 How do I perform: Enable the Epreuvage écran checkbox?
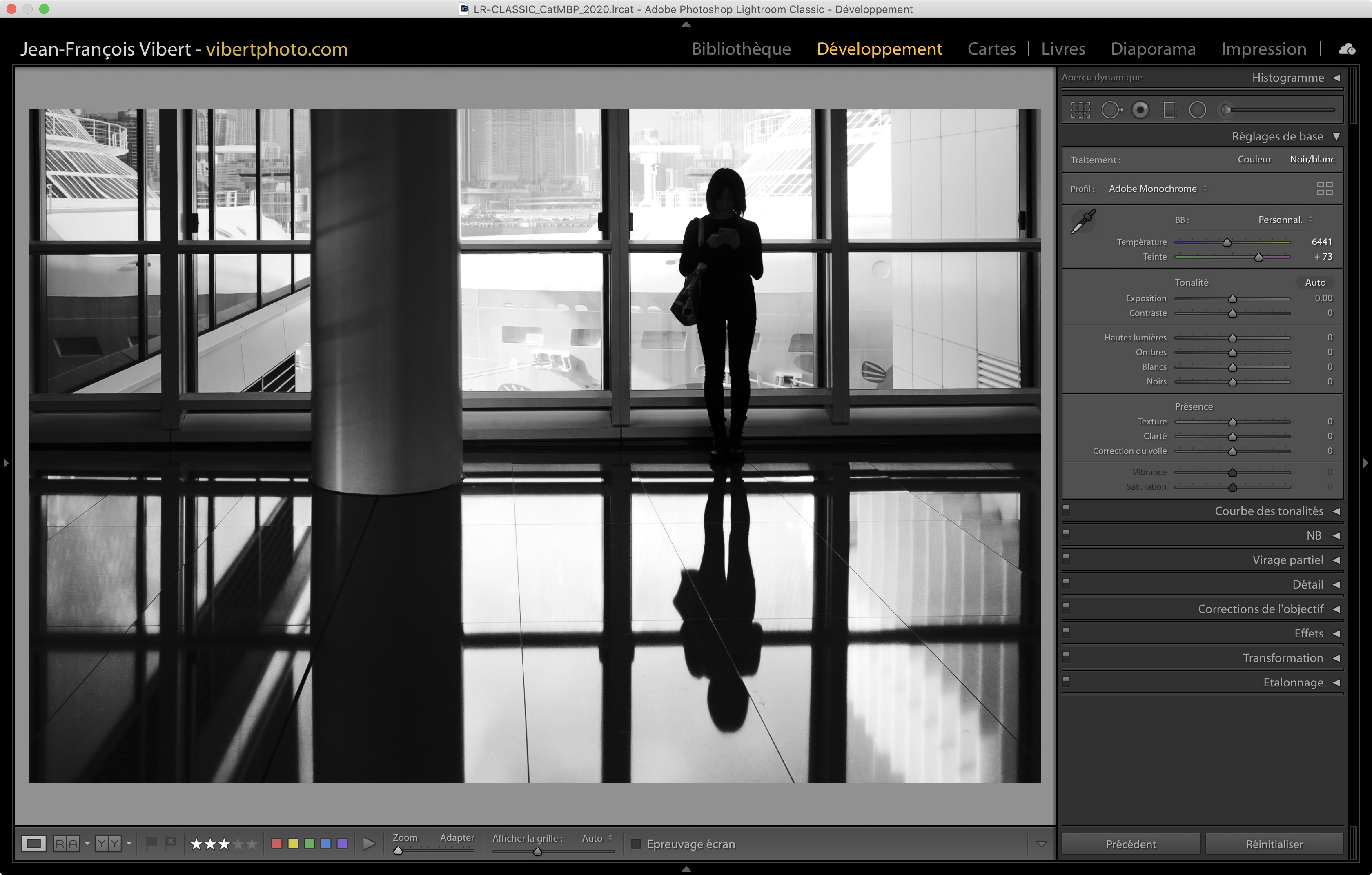tap(637, 844)
